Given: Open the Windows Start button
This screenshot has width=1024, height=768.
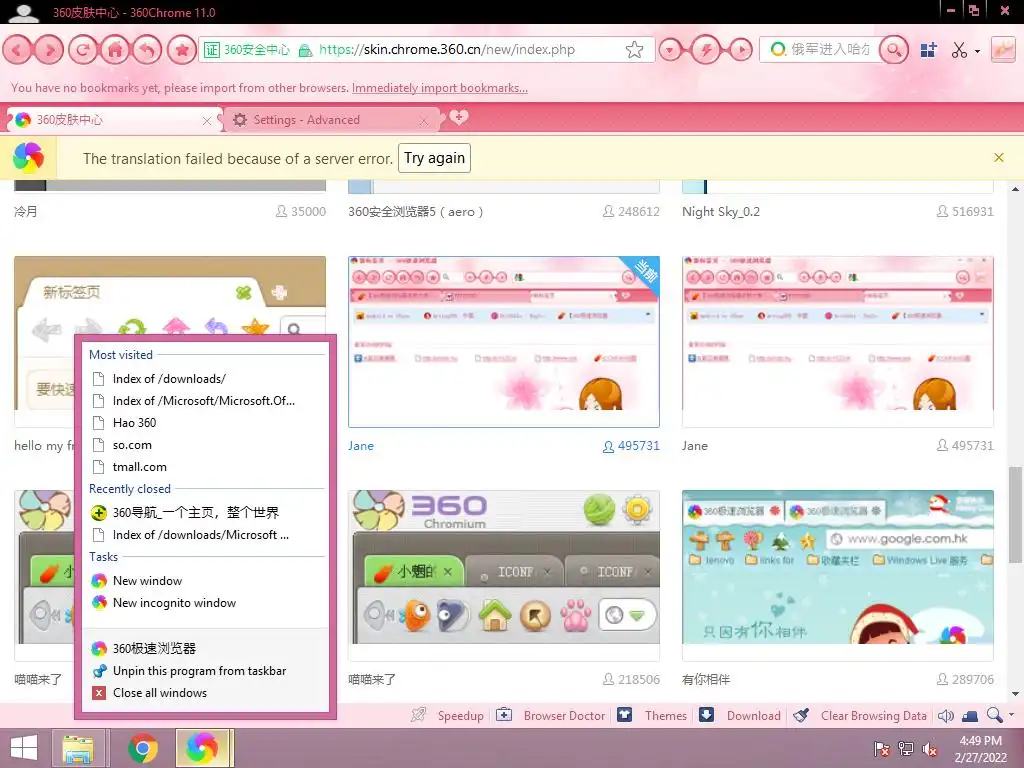Looking at the screenshot, I should [24, 748].
